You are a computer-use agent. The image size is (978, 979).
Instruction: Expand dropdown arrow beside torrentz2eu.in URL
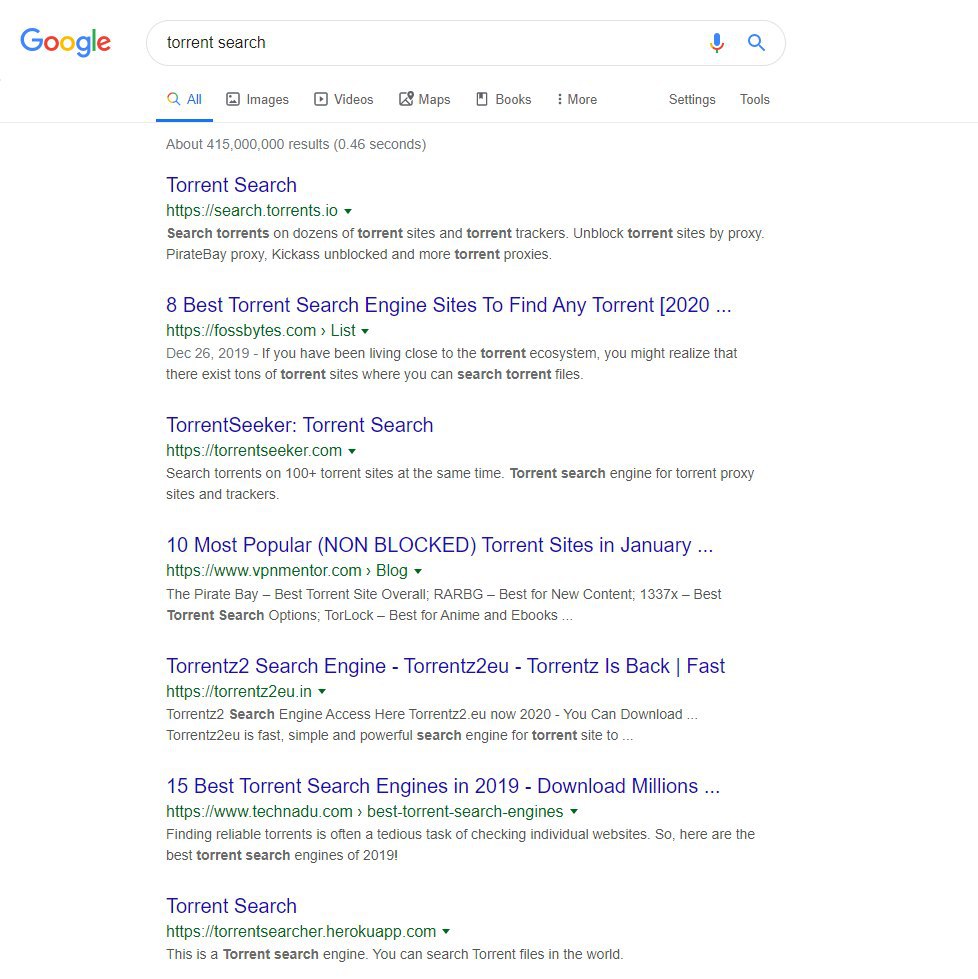pos(322,691)
